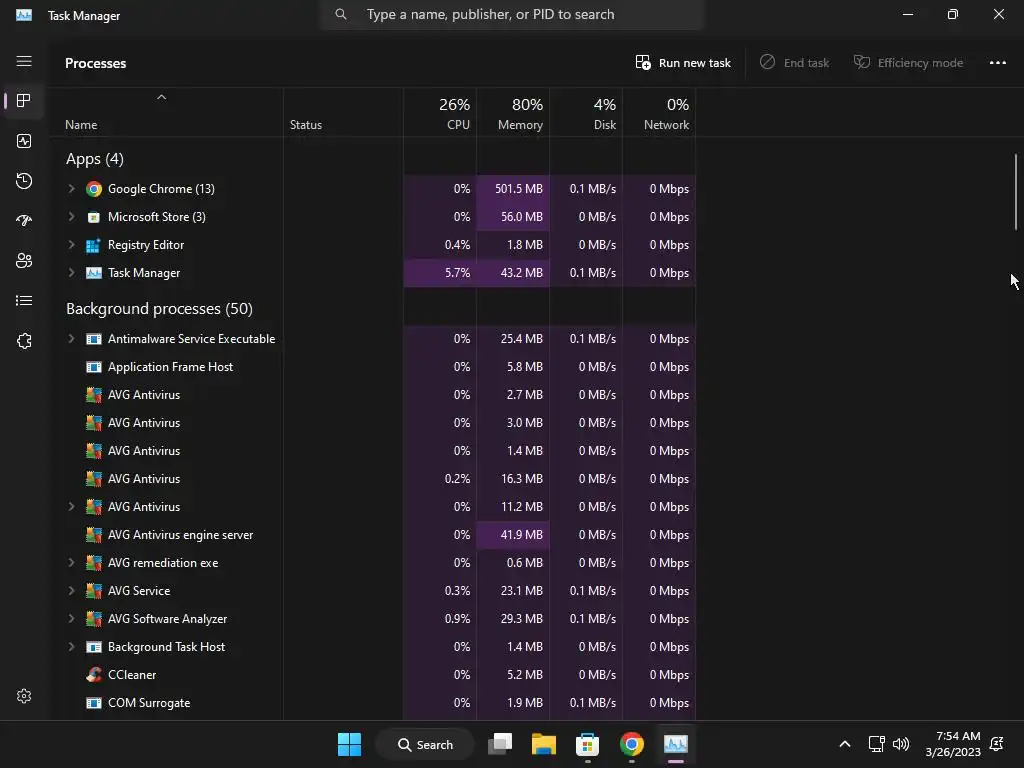Expand the Microsoft Store (3) process group
Viewport: 1024px width, 768px height.
click(71, 217)
